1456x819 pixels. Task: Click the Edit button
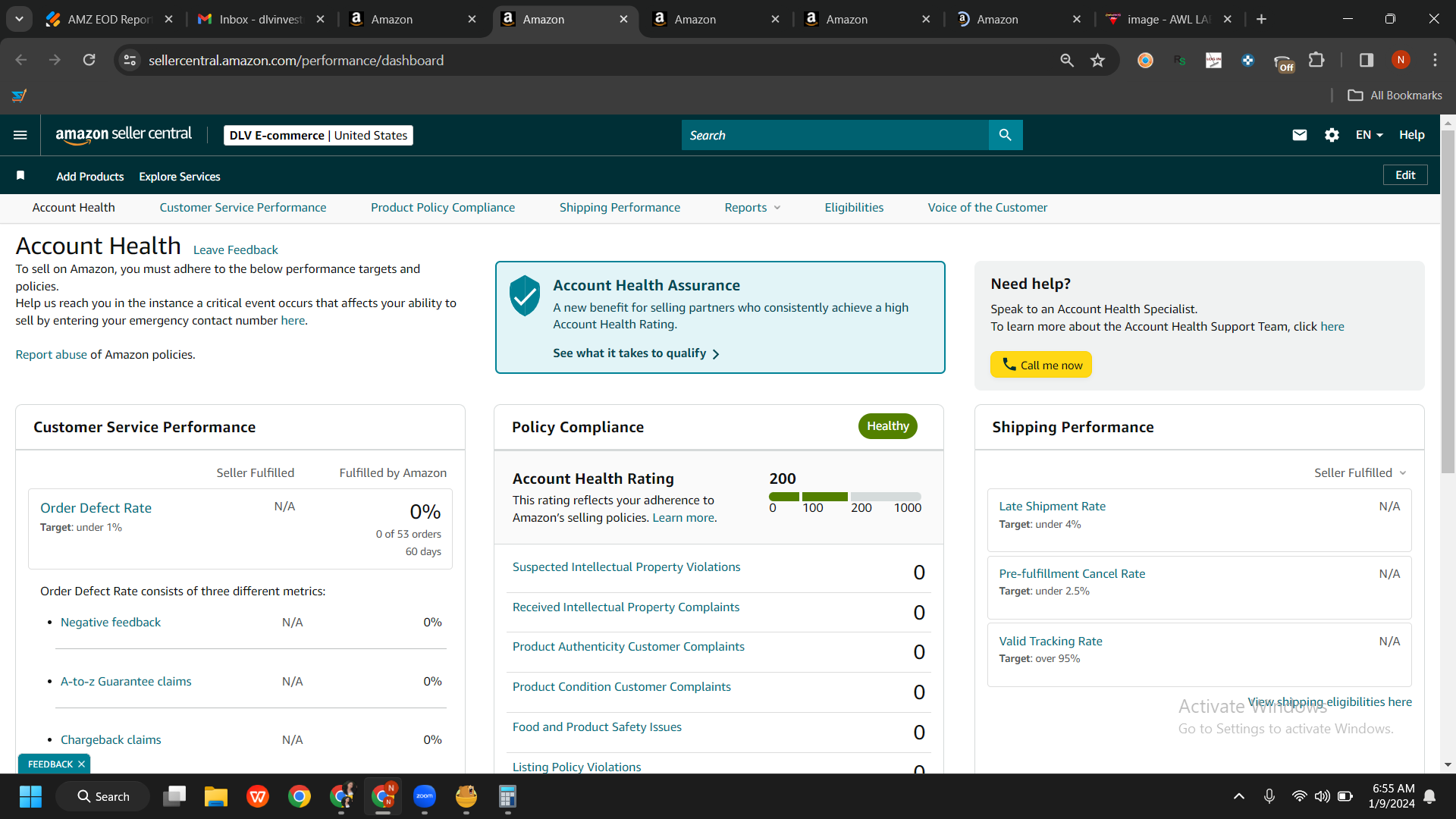pyautogui.click(x=1405, y=175)
